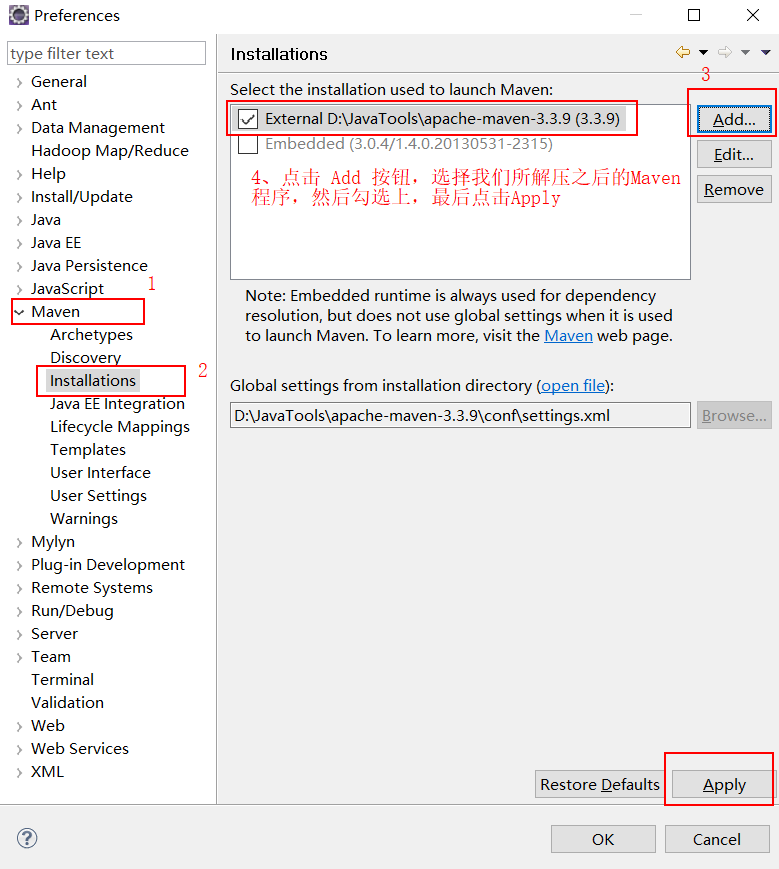779x869 pixels.
Task: Select Hadoop Map/Reduce in the tree
Action: point(110,151)
